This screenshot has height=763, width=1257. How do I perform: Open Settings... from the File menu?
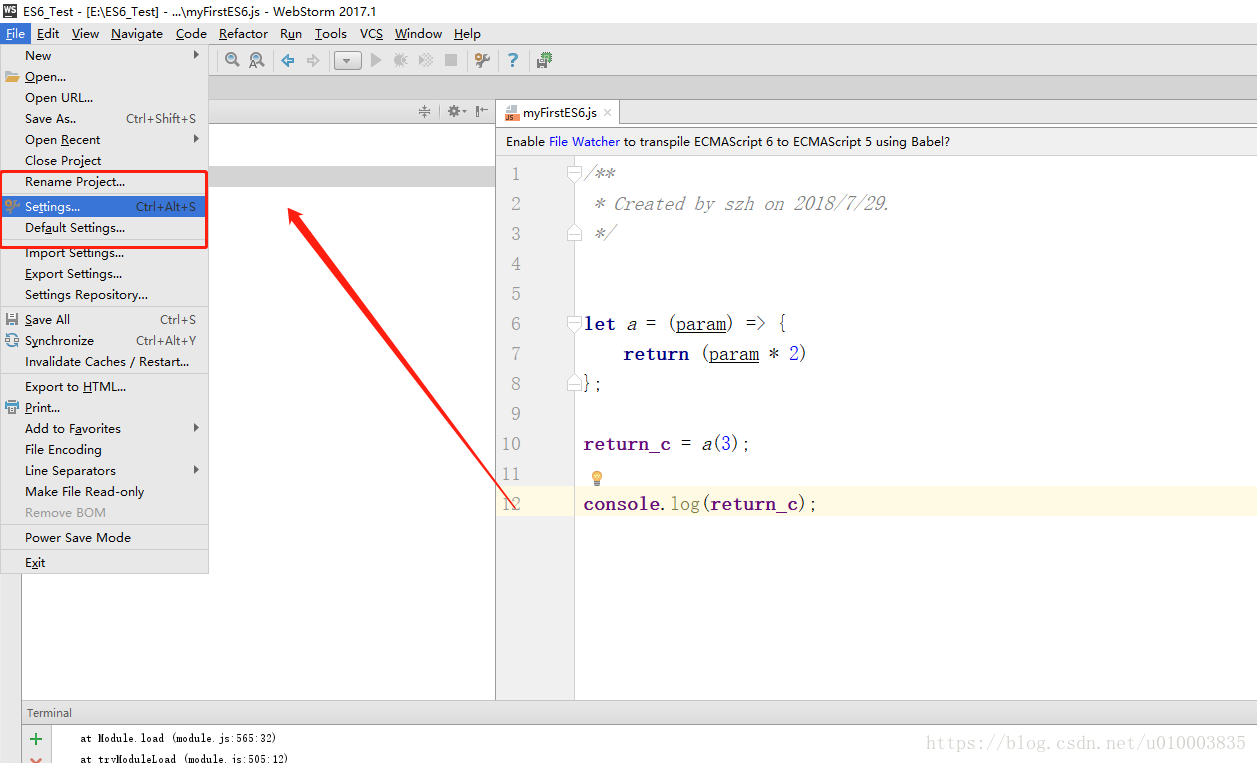click(104, 207)
